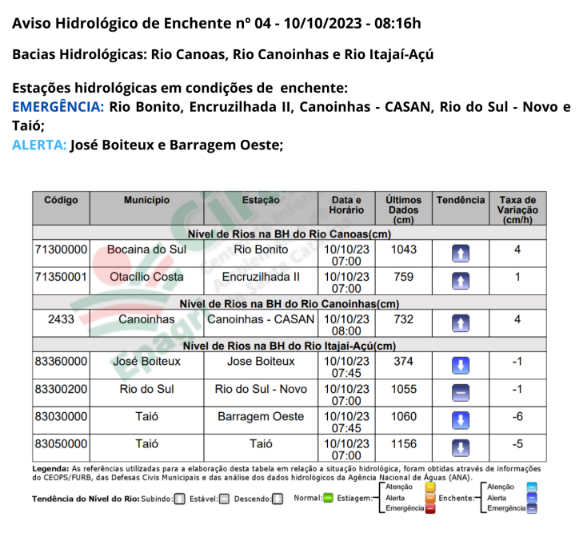
Task: Click the Data e Horário column header
Action: (x=347, y=208)
